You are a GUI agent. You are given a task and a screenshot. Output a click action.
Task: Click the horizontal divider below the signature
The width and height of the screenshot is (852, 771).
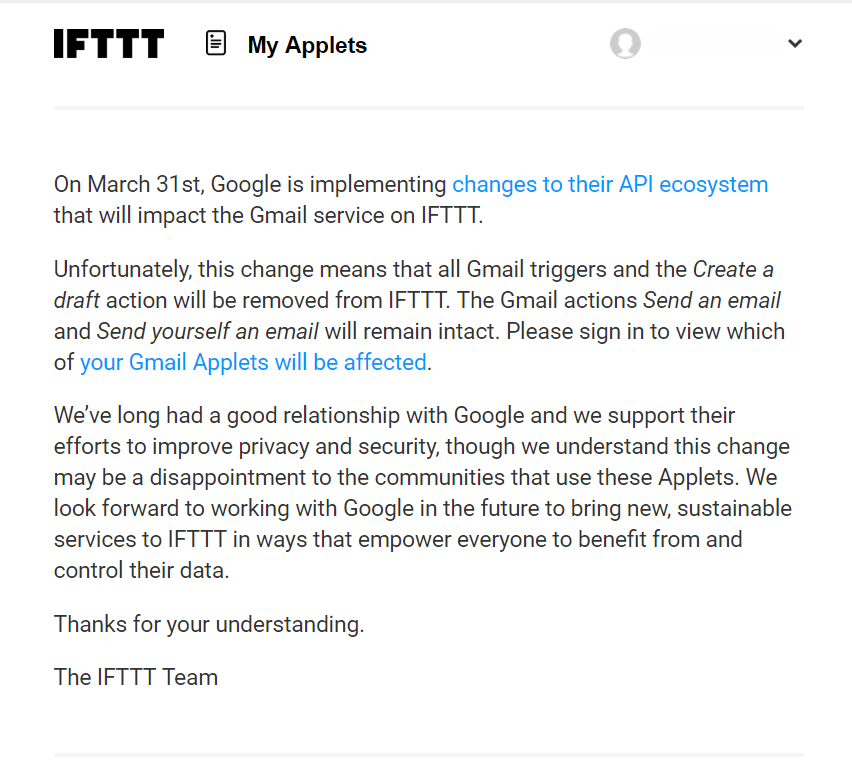coord(429,755)
